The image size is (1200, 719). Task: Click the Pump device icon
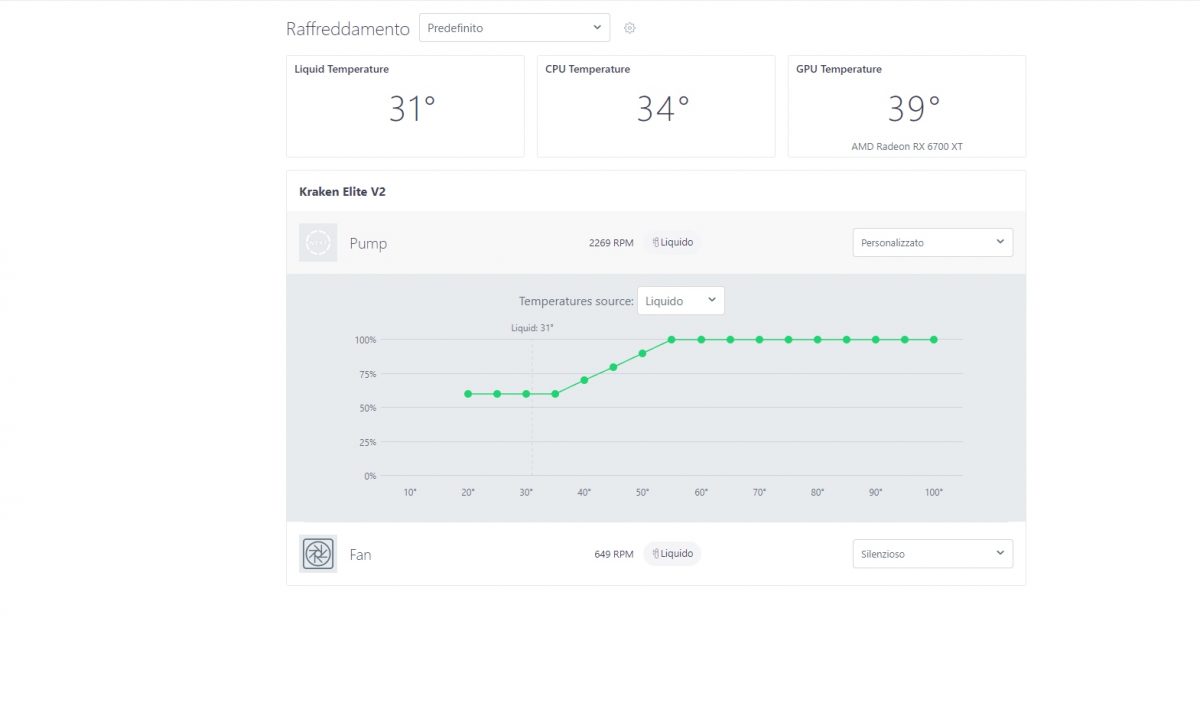318,243
